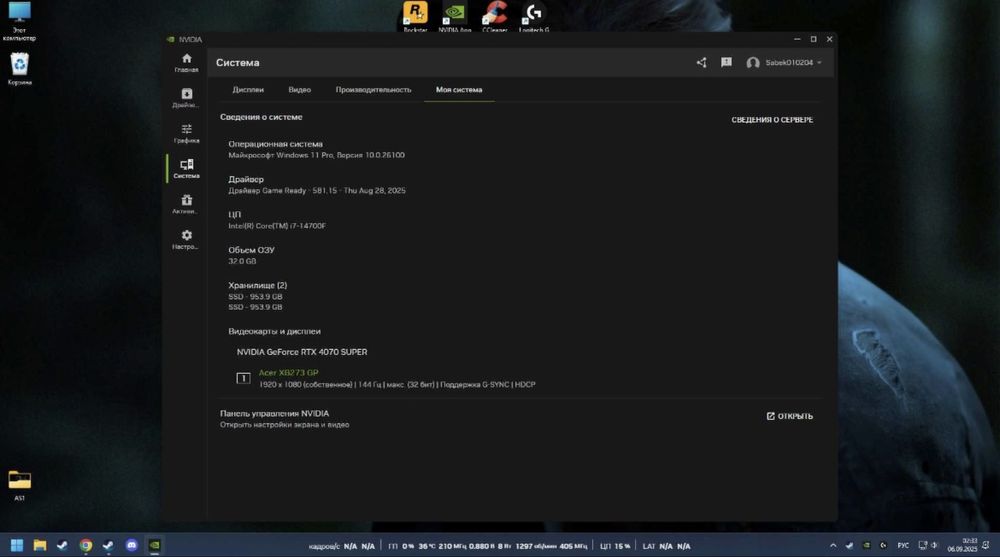Click the кадров/с N/A overlay reading
Screen dimensions: 1000x557
pos(342,546)
